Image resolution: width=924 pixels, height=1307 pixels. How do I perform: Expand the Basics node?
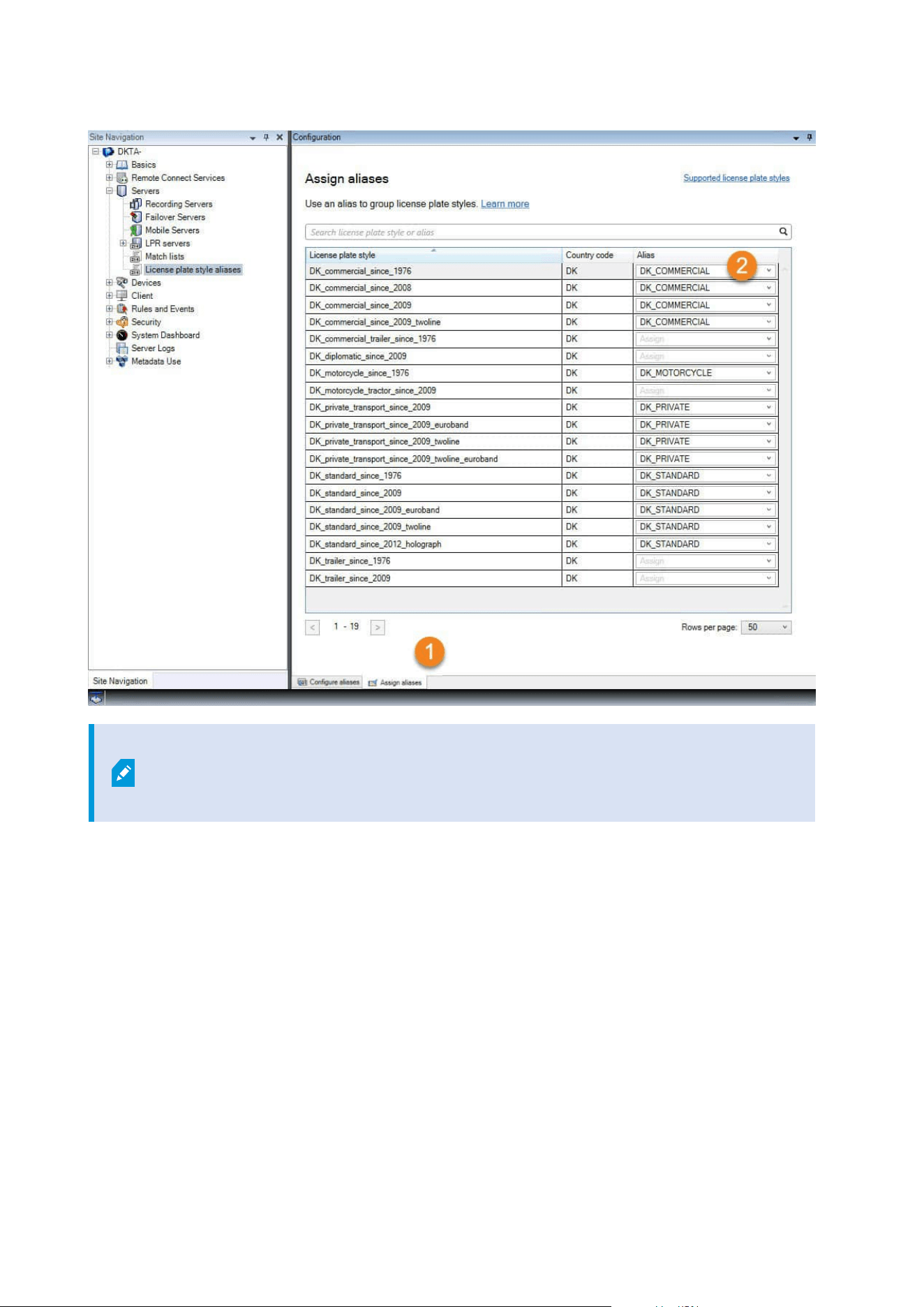(x=110, y=165)
